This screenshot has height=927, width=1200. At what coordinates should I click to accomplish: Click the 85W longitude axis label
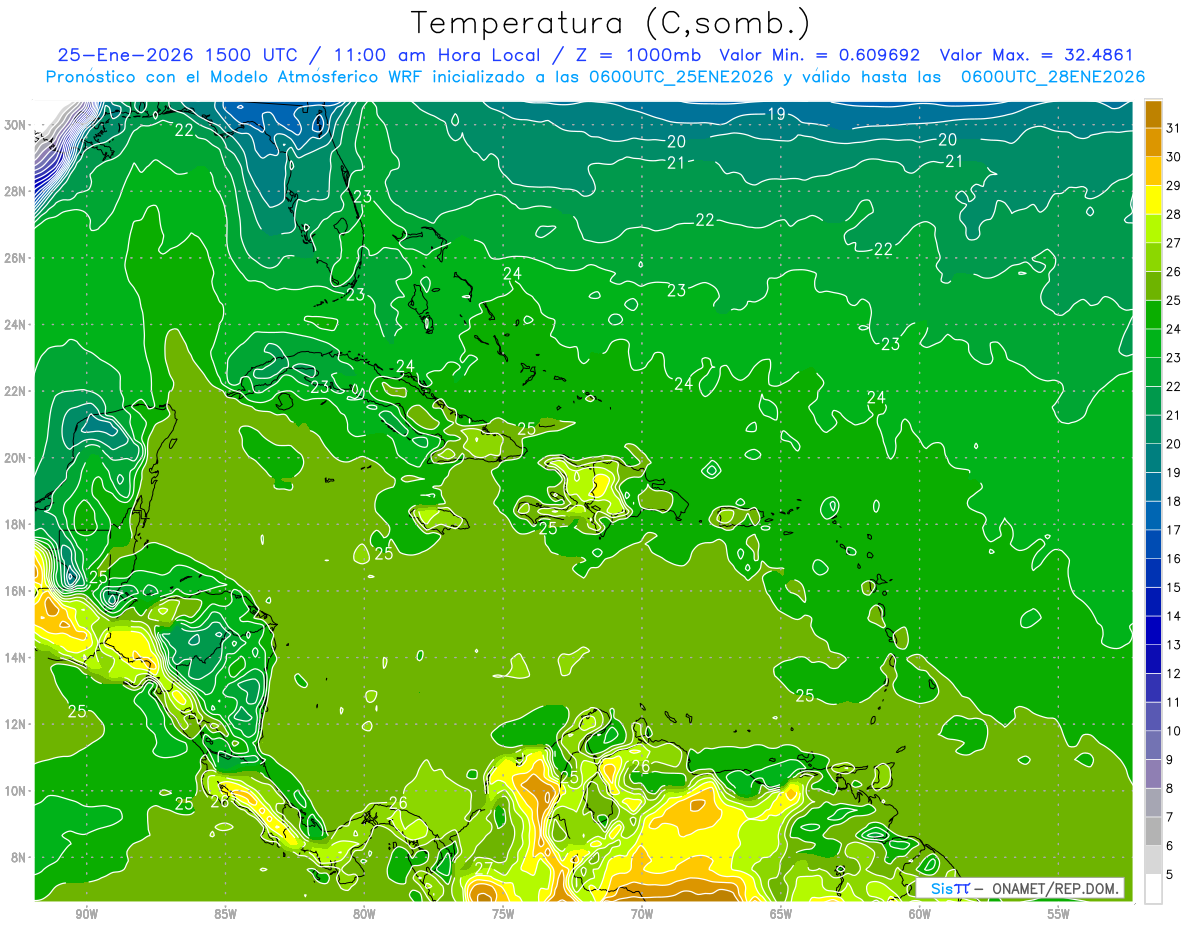(x=225, y=914)
